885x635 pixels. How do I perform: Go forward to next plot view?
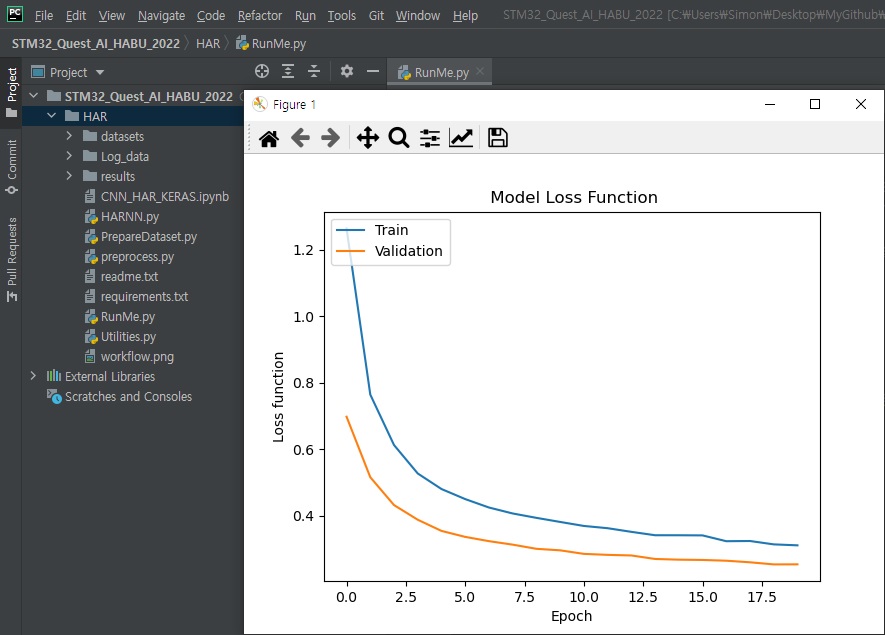330,138
